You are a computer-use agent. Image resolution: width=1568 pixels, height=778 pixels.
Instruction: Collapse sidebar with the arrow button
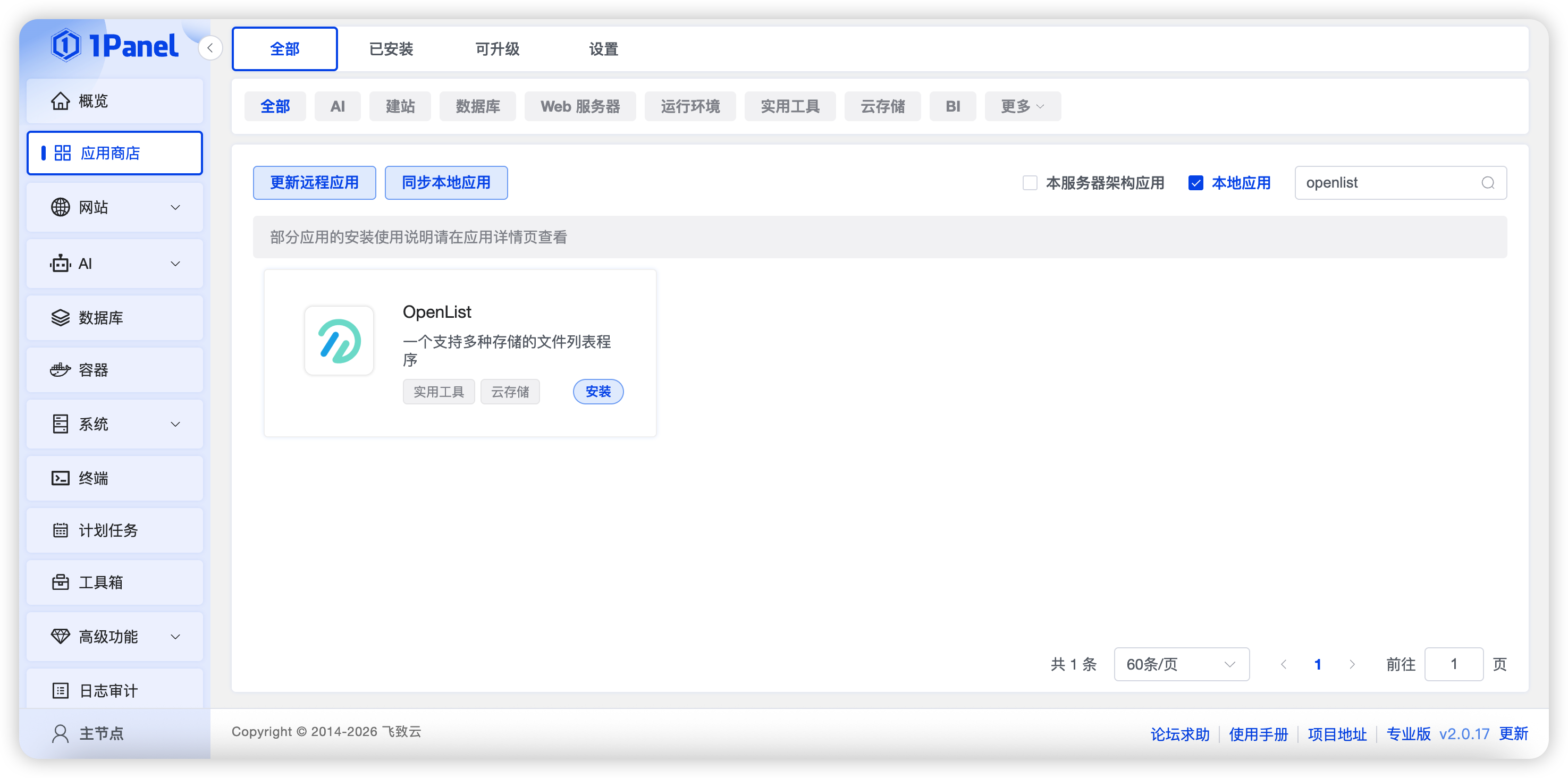(210, 48)
